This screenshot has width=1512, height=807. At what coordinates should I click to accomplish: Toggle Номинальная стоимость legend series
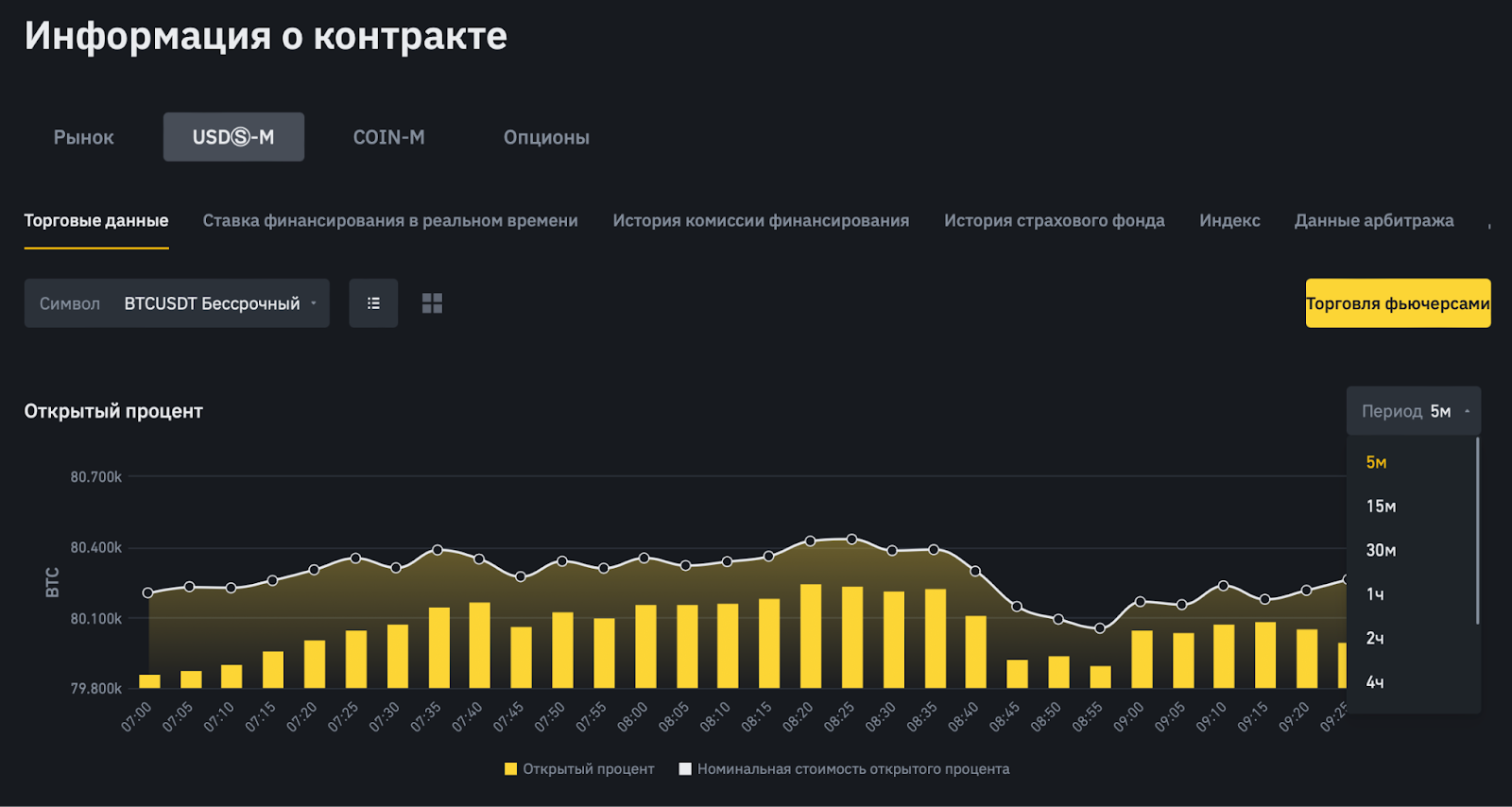[844, 769]
